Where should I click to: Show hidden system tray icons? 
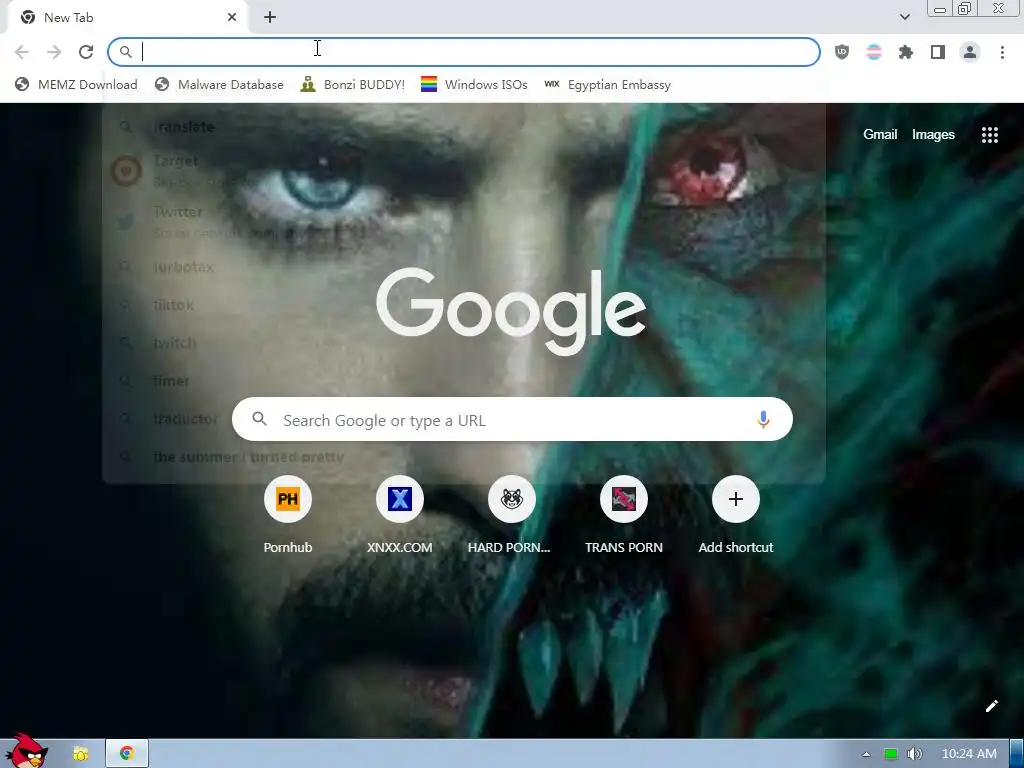tap(867, 754)
